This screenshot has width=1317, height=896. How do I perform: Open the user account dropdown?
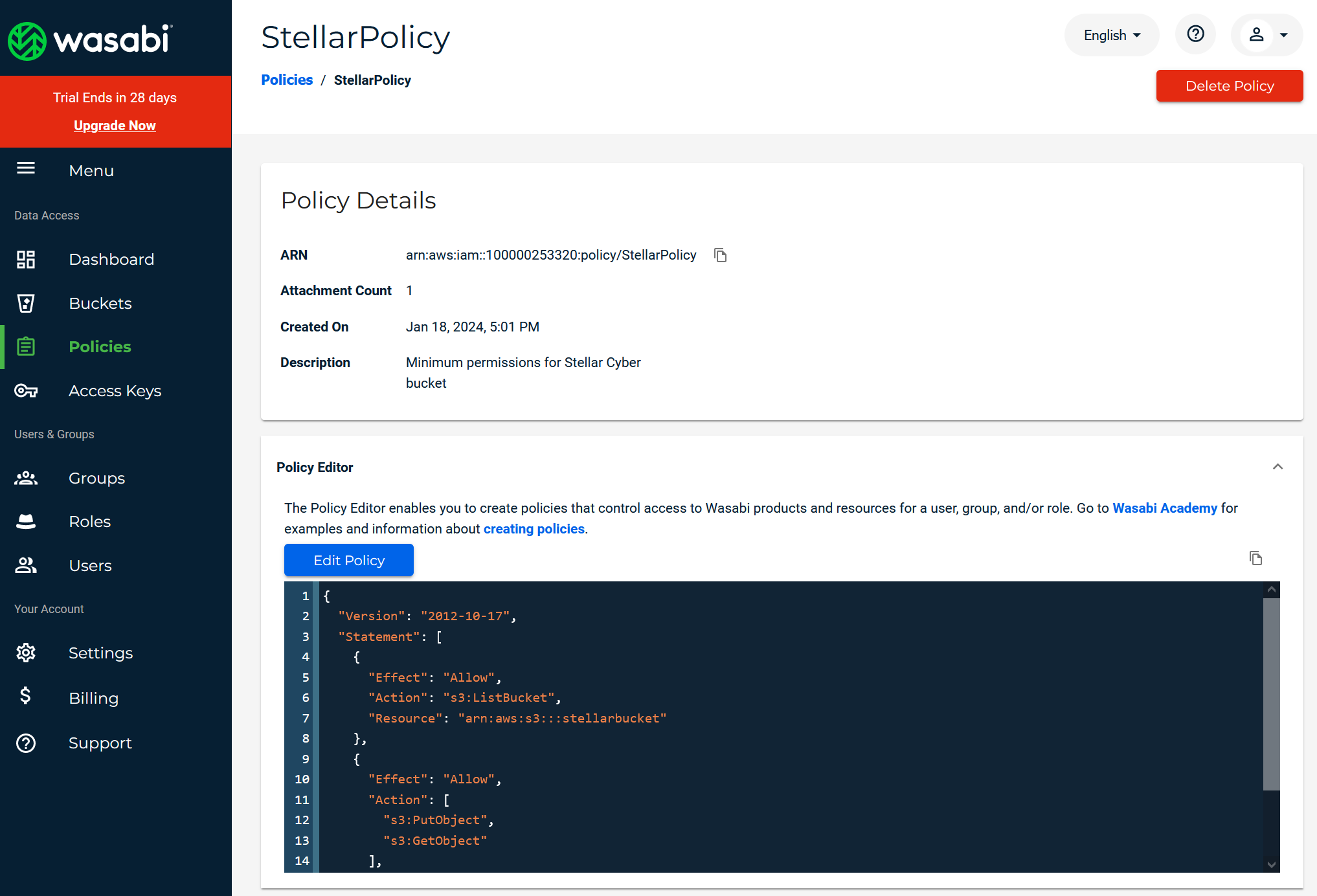(x=1267, y=35)
